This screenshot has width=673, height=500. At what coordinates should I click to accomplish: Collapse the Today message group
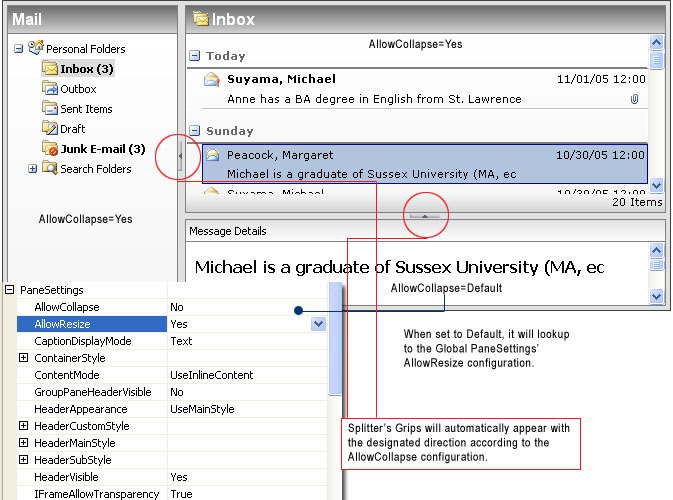(195, 57)
